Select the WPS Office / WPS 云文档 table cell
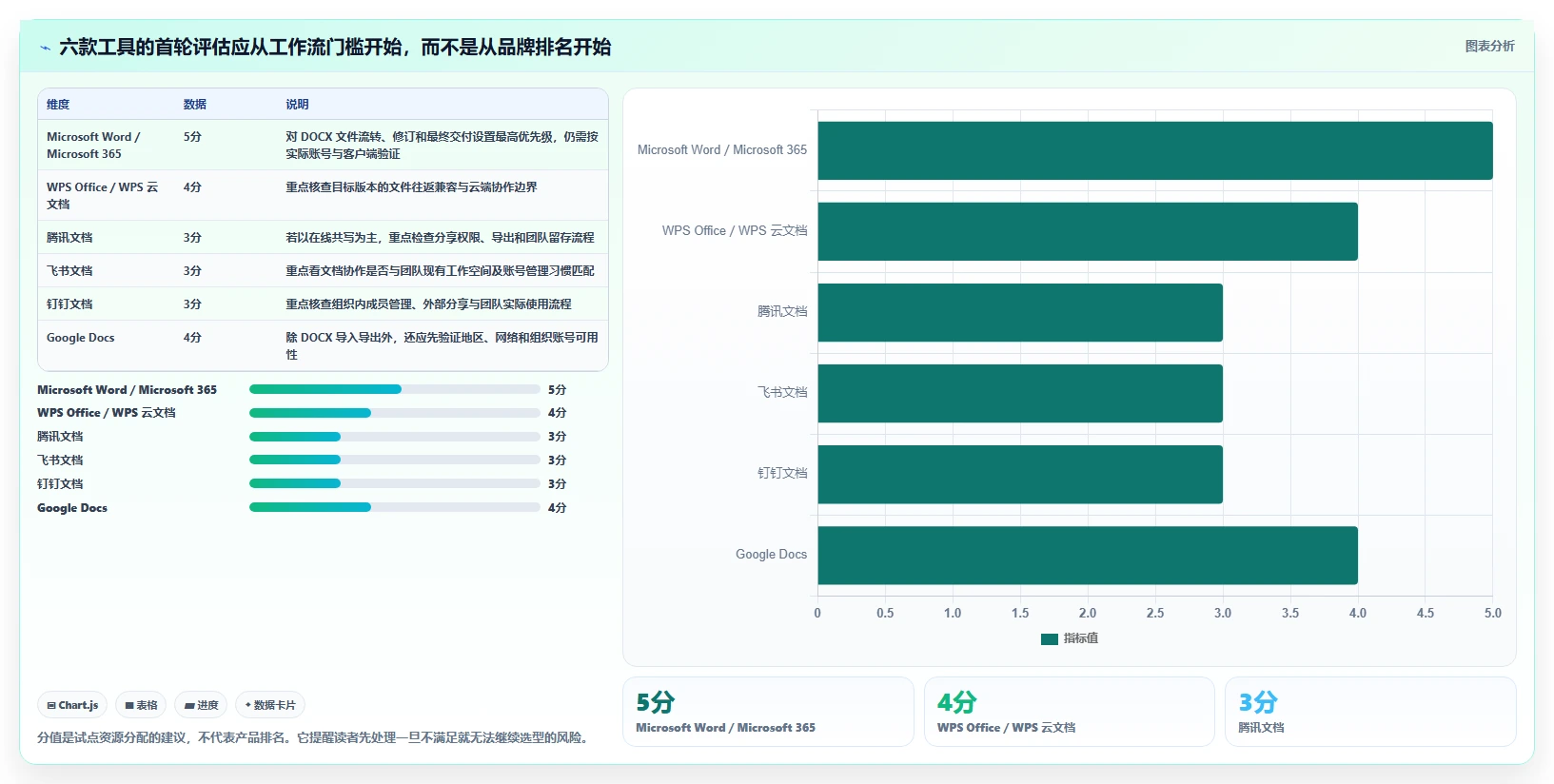 [105, 195]
